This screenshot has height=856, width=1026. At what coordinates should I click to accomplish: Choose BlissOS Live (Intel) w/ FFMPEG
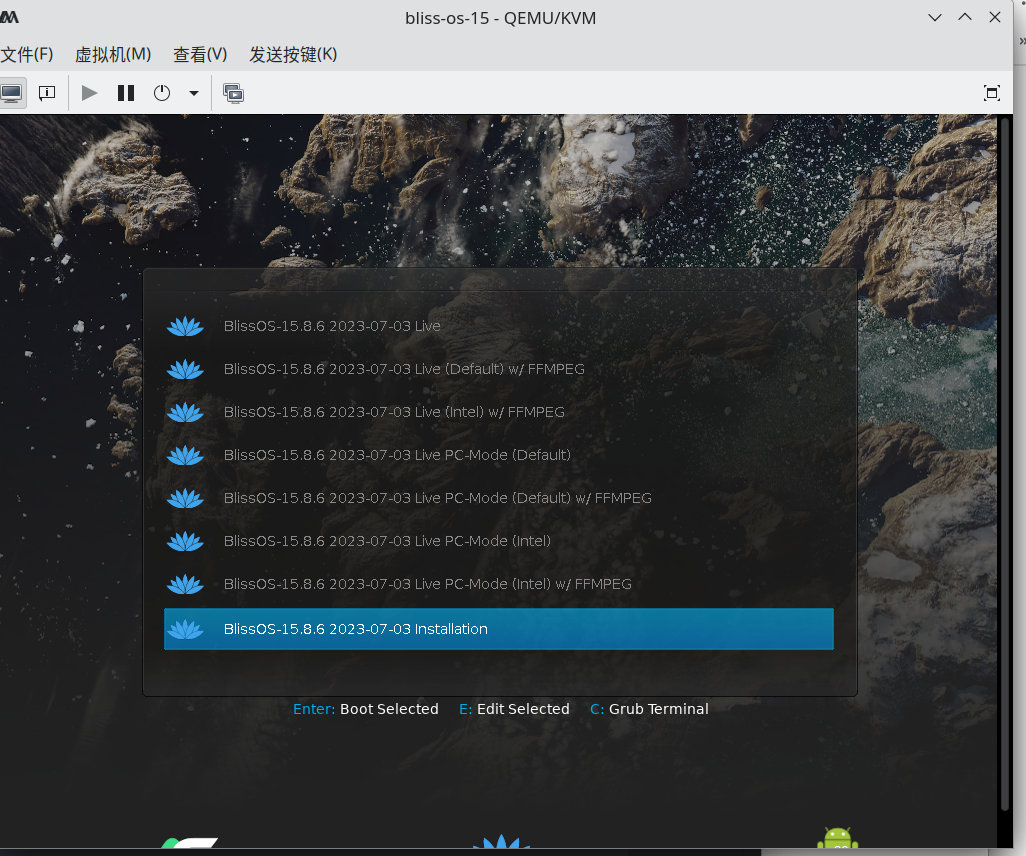(x=394, y=412)
